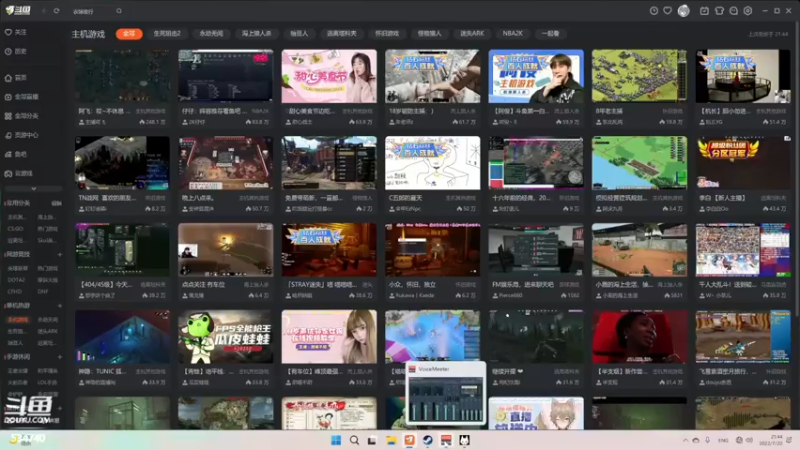The image size is (800, 450).
Task: Select the 迷失ARK category tab
Action: [x=471, y=34]
